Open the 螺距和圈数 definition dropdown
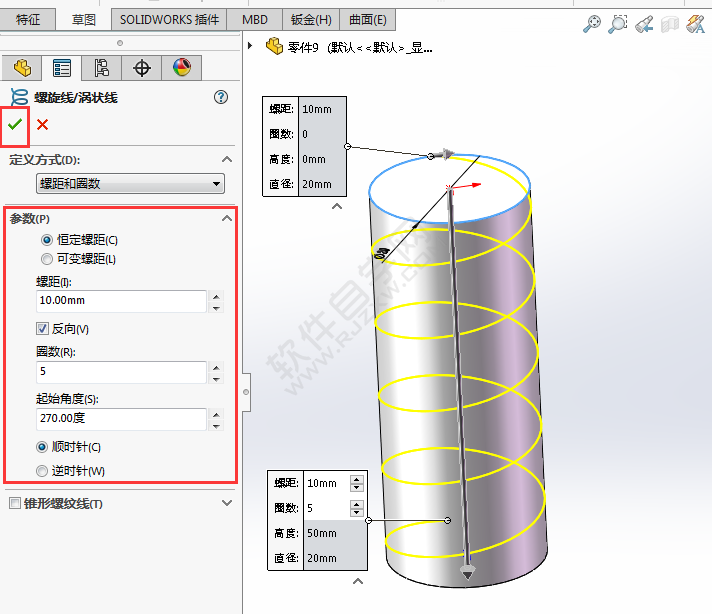The height and width of the screenshot is (614, 712). [x=130, y=183]
